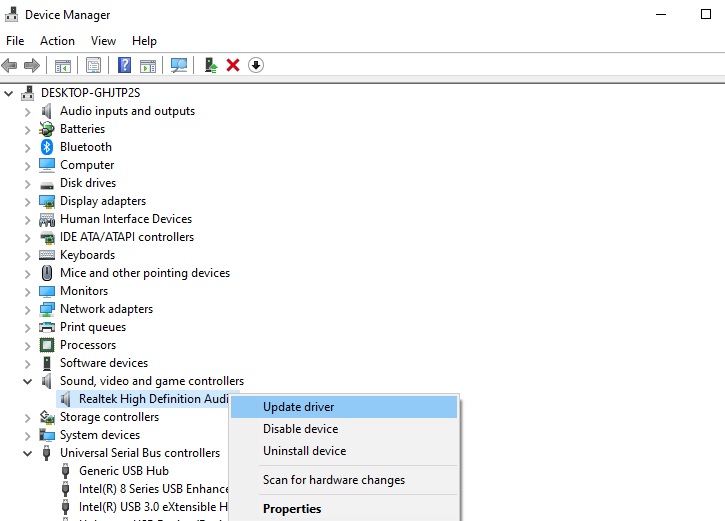
Task: Select the Storage controllers label
Action: 109,417
